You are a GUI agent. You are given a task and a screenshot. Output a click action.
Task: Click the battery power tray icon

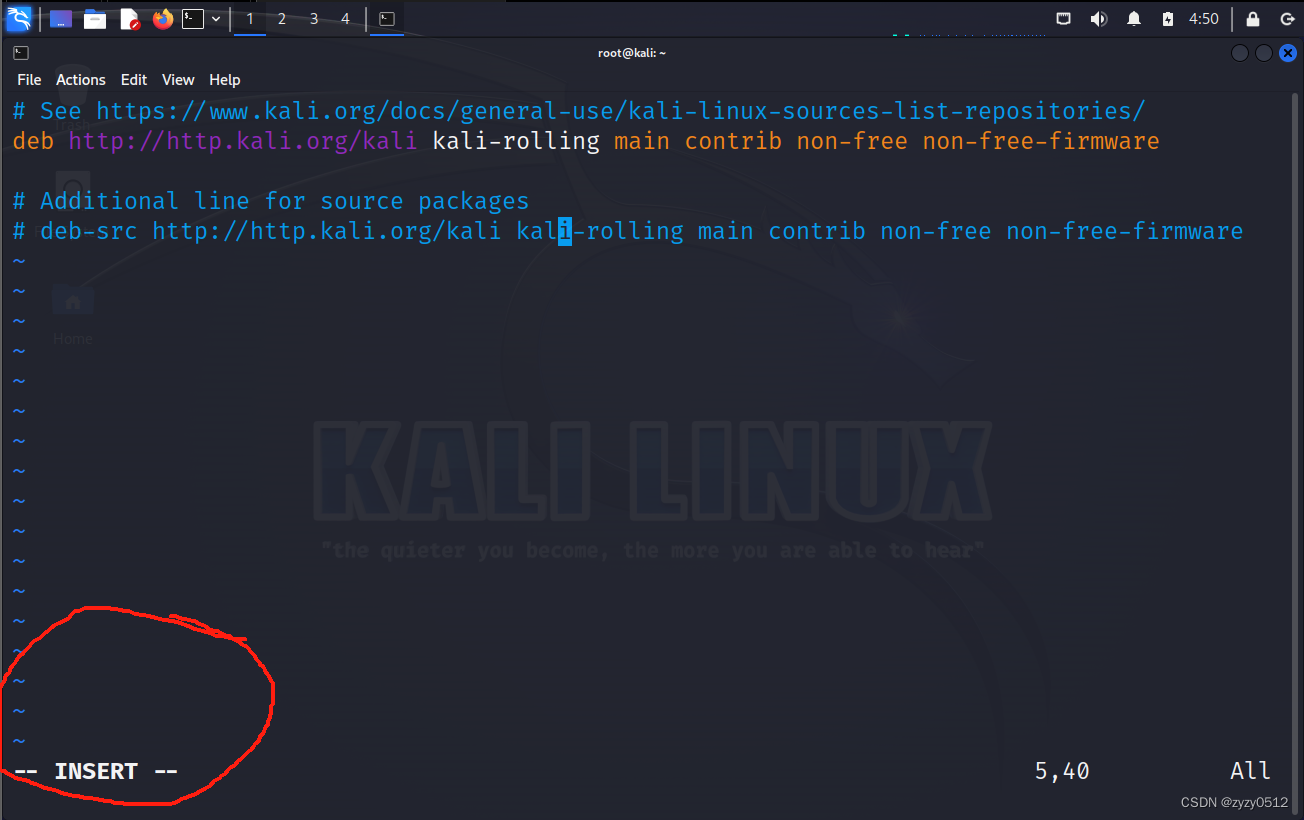tap(1167, 19)
